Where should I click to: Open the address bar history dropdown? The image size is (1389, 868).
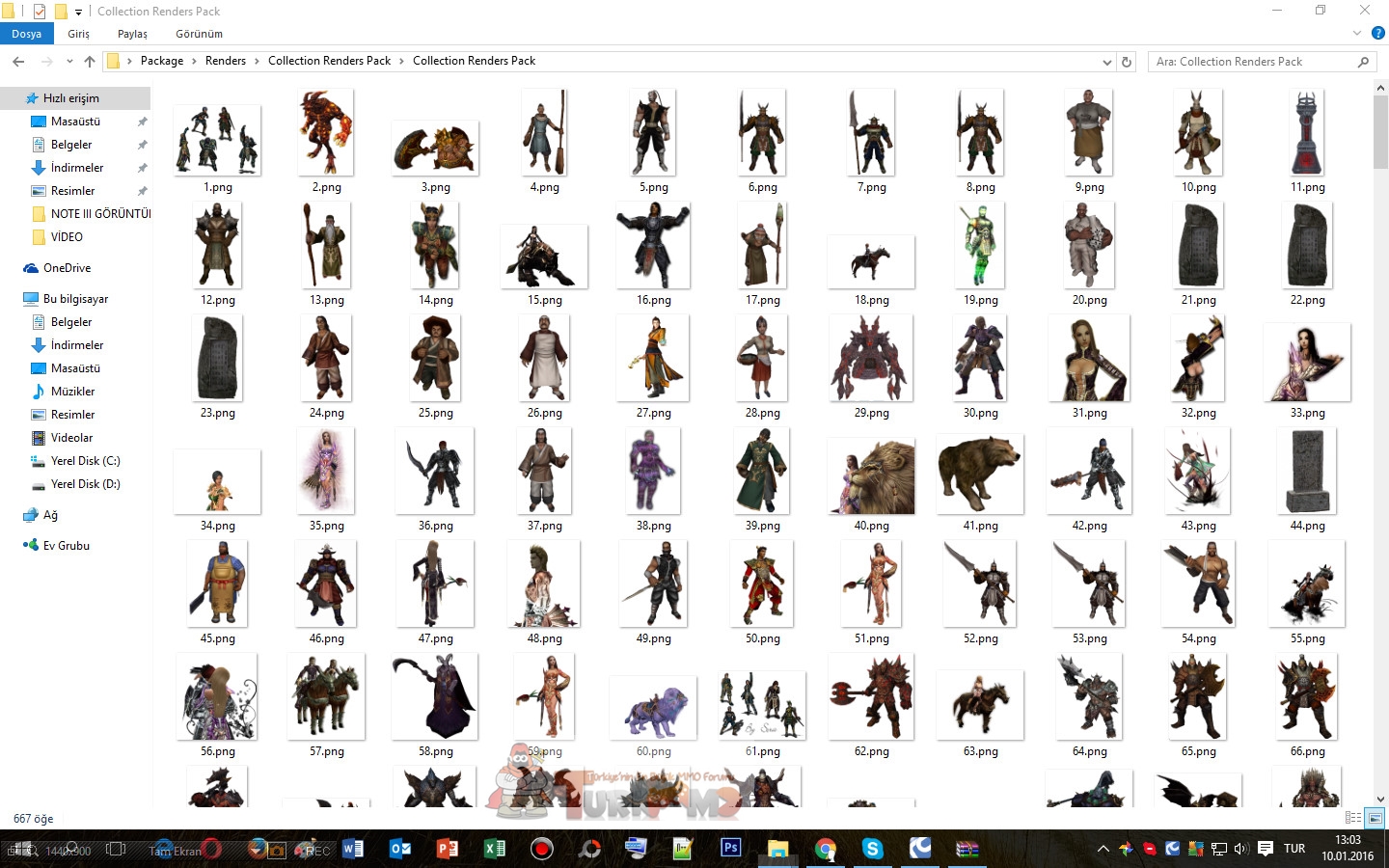click(x=1106, y=62)
